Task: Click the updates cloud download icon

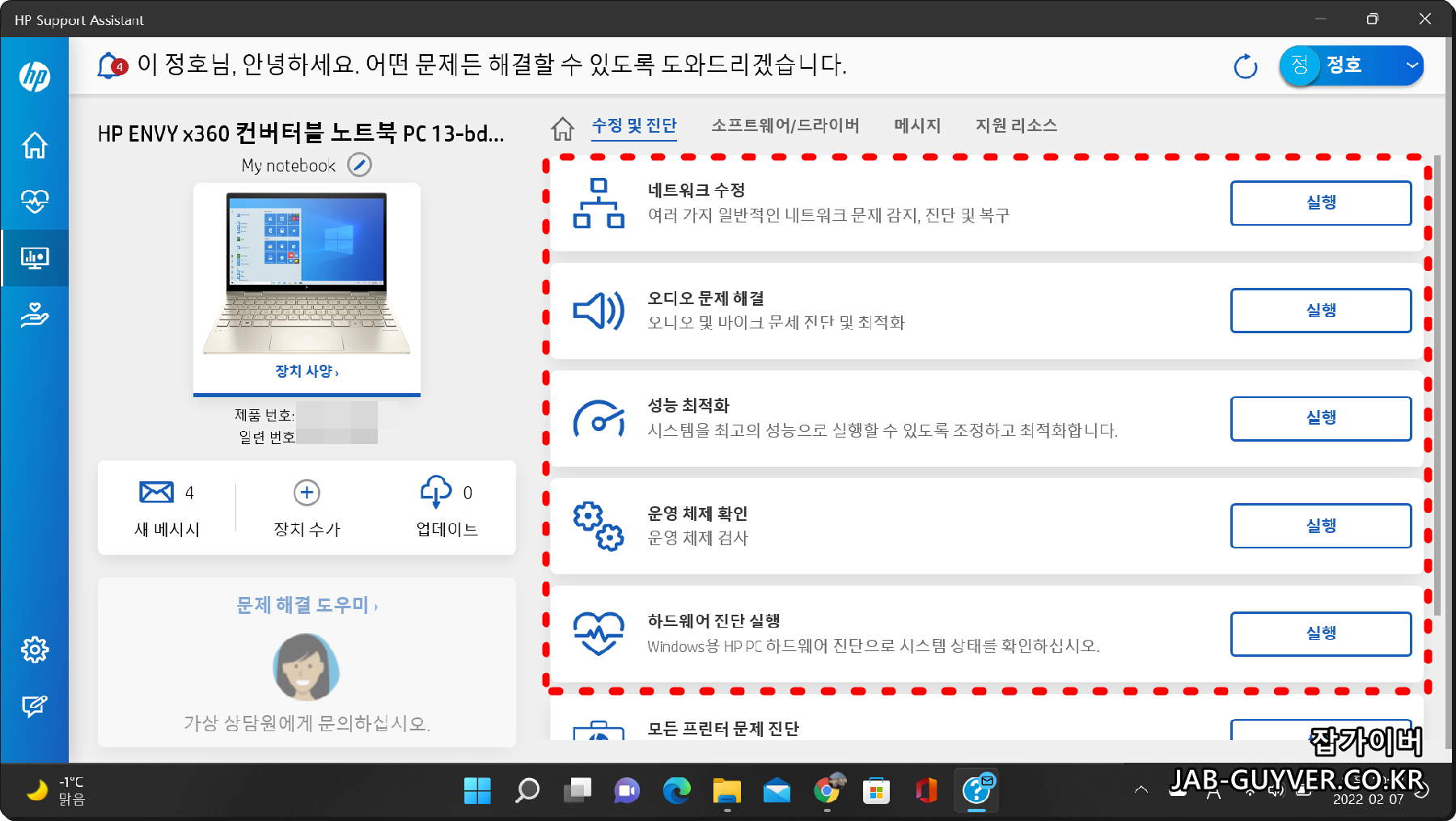Action: [436, 492]
